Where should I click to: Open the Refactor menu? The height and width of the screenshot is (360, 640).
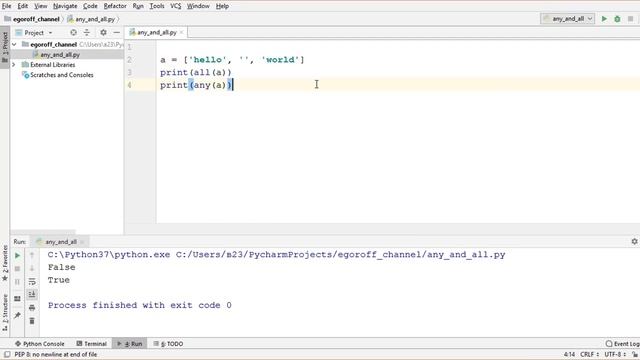pos(115,6)
